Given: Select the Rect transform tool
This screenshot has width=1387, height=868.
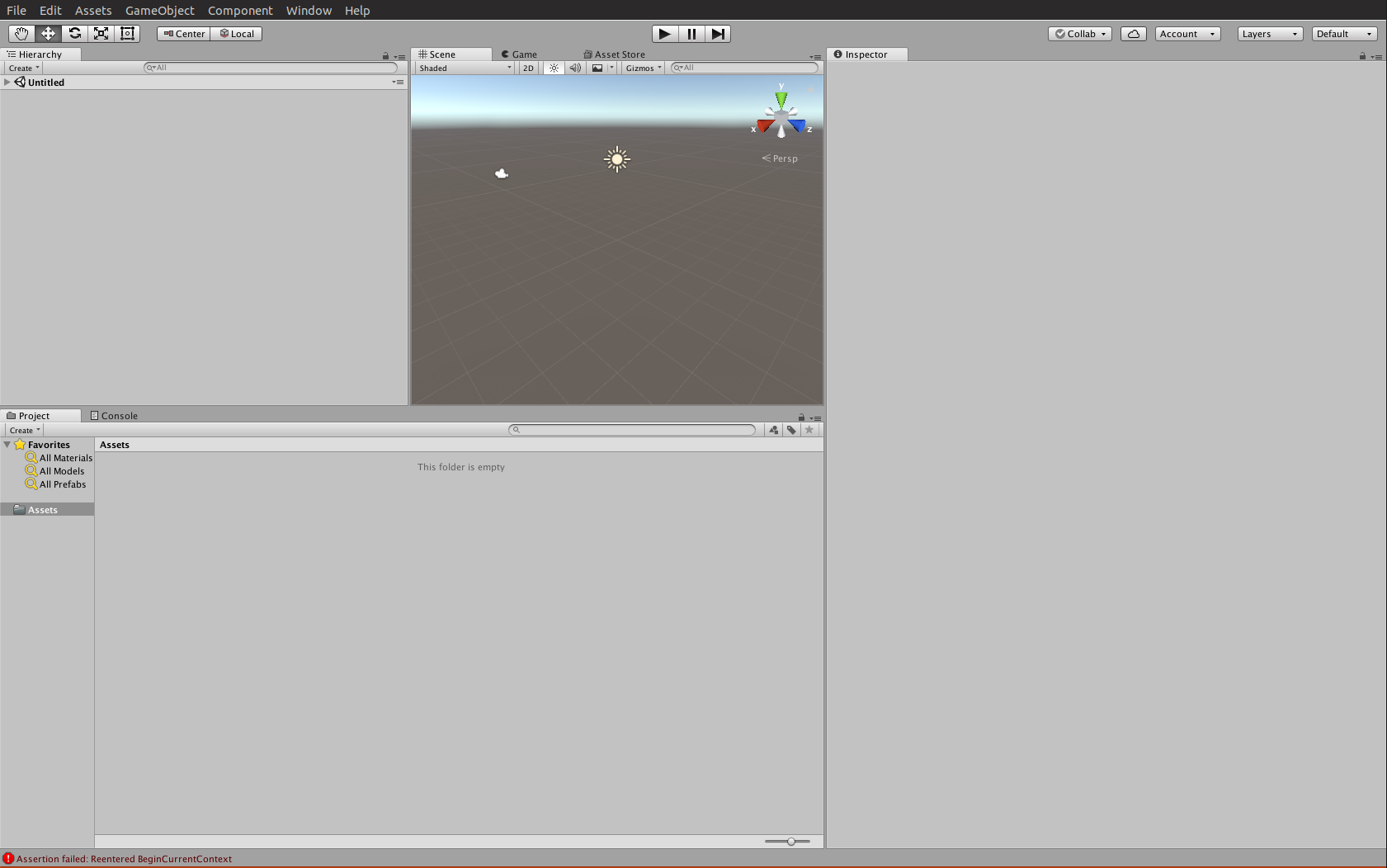Looking at the screenshot, I should (x=127, y=33).
